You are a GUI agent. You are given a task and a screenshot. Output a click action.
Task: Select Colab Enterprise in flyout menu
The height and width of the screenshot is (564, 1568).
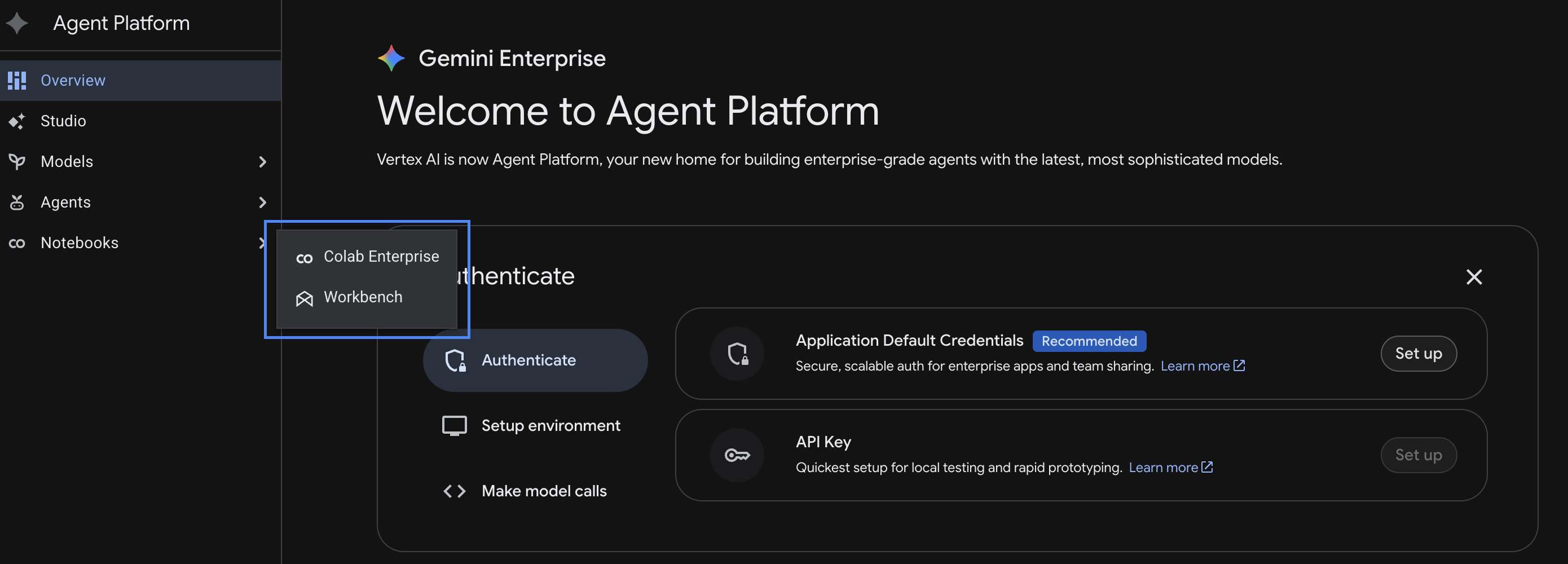[x=367, y=257]
